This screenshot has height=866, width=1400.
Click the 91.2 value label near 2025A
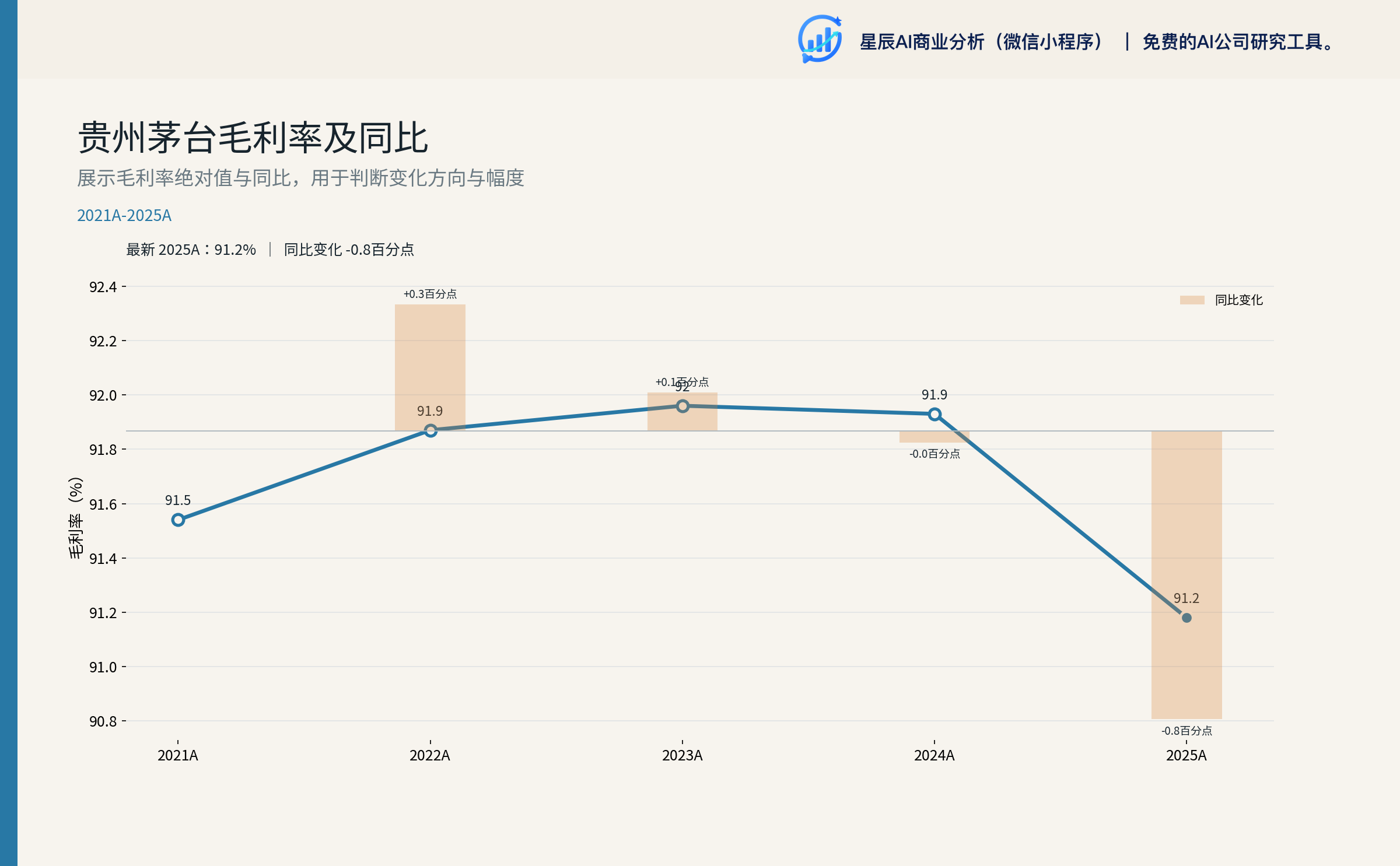click(x=1186, y=598)
